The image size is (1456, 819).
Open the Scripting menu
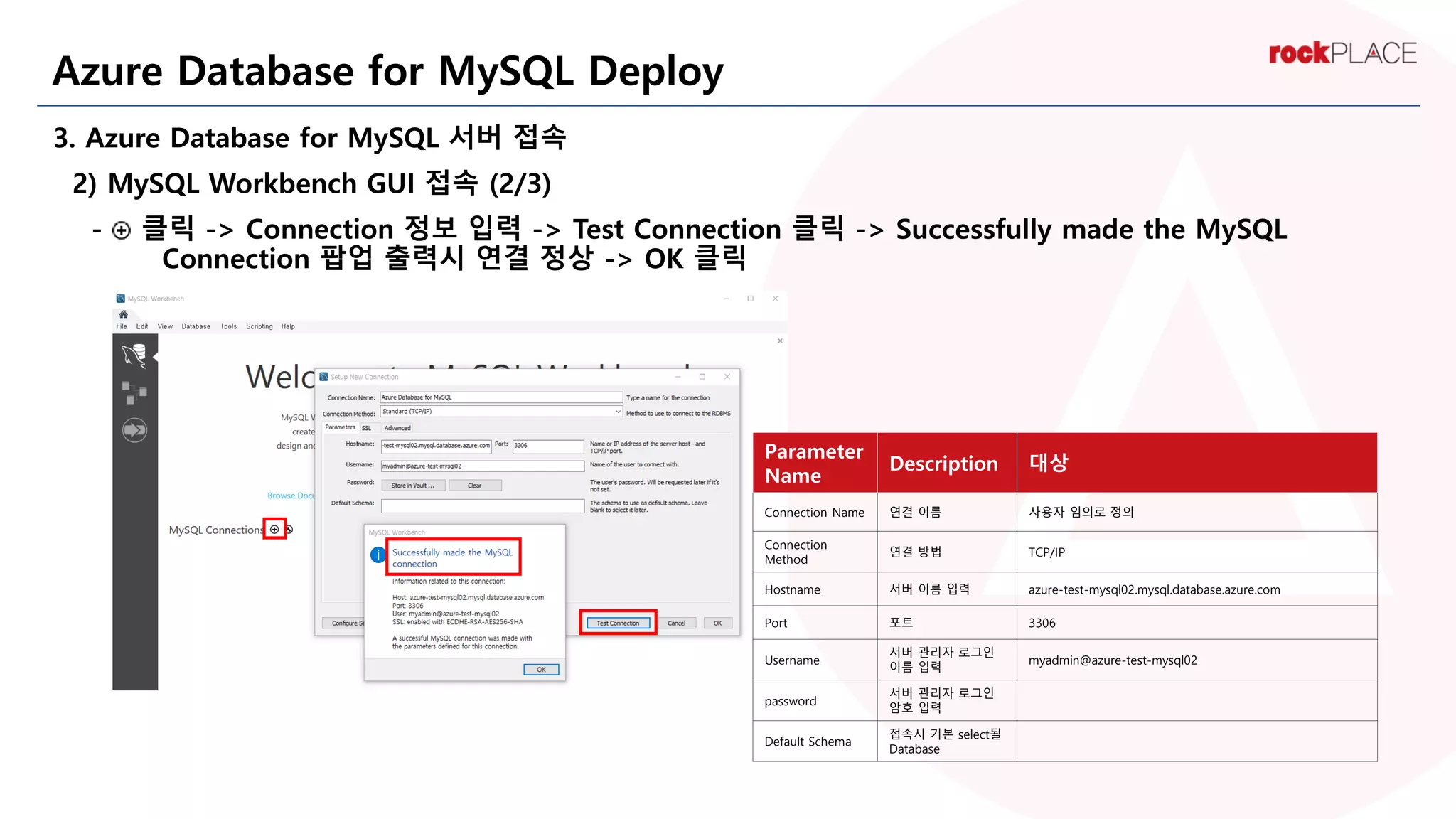click(259, 326)
